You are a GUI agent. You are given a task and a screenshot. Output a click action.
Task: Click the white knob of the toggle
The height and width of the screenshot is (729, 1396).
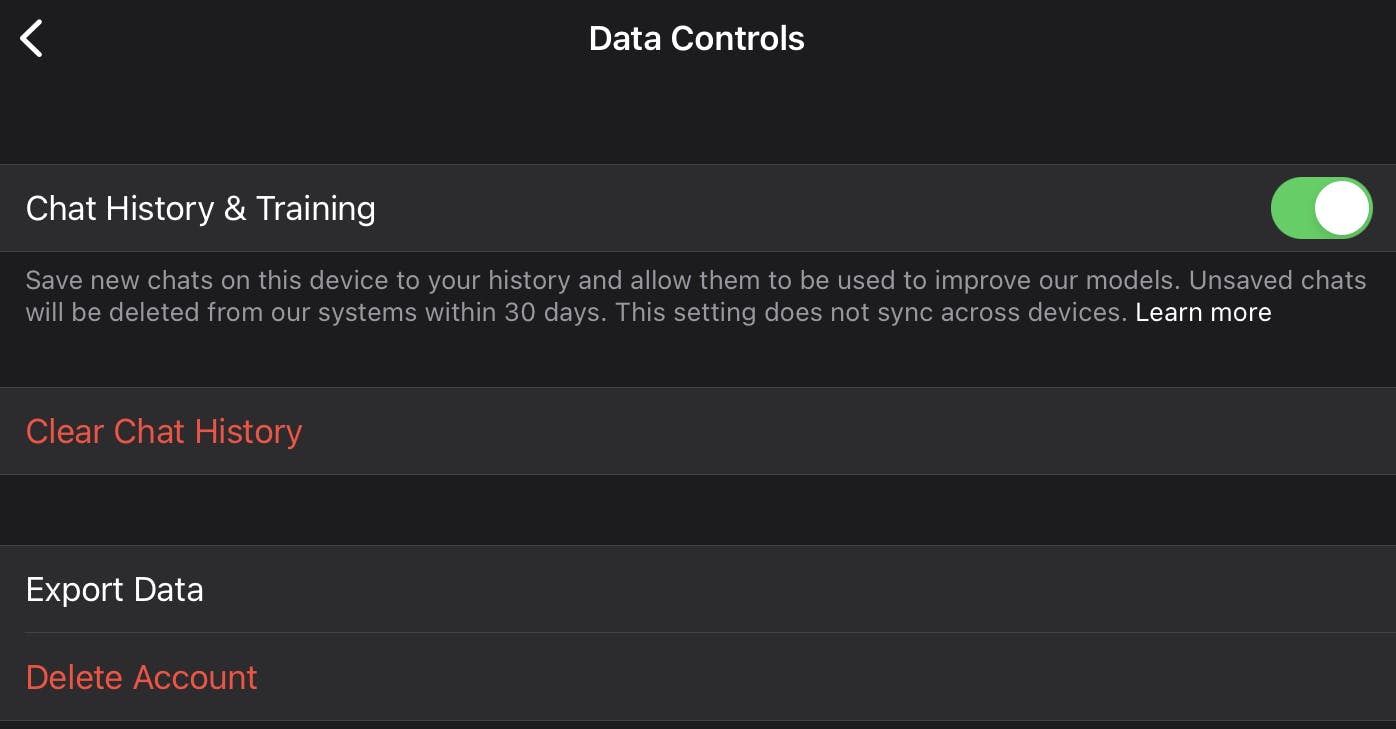tap(1342, 208)
